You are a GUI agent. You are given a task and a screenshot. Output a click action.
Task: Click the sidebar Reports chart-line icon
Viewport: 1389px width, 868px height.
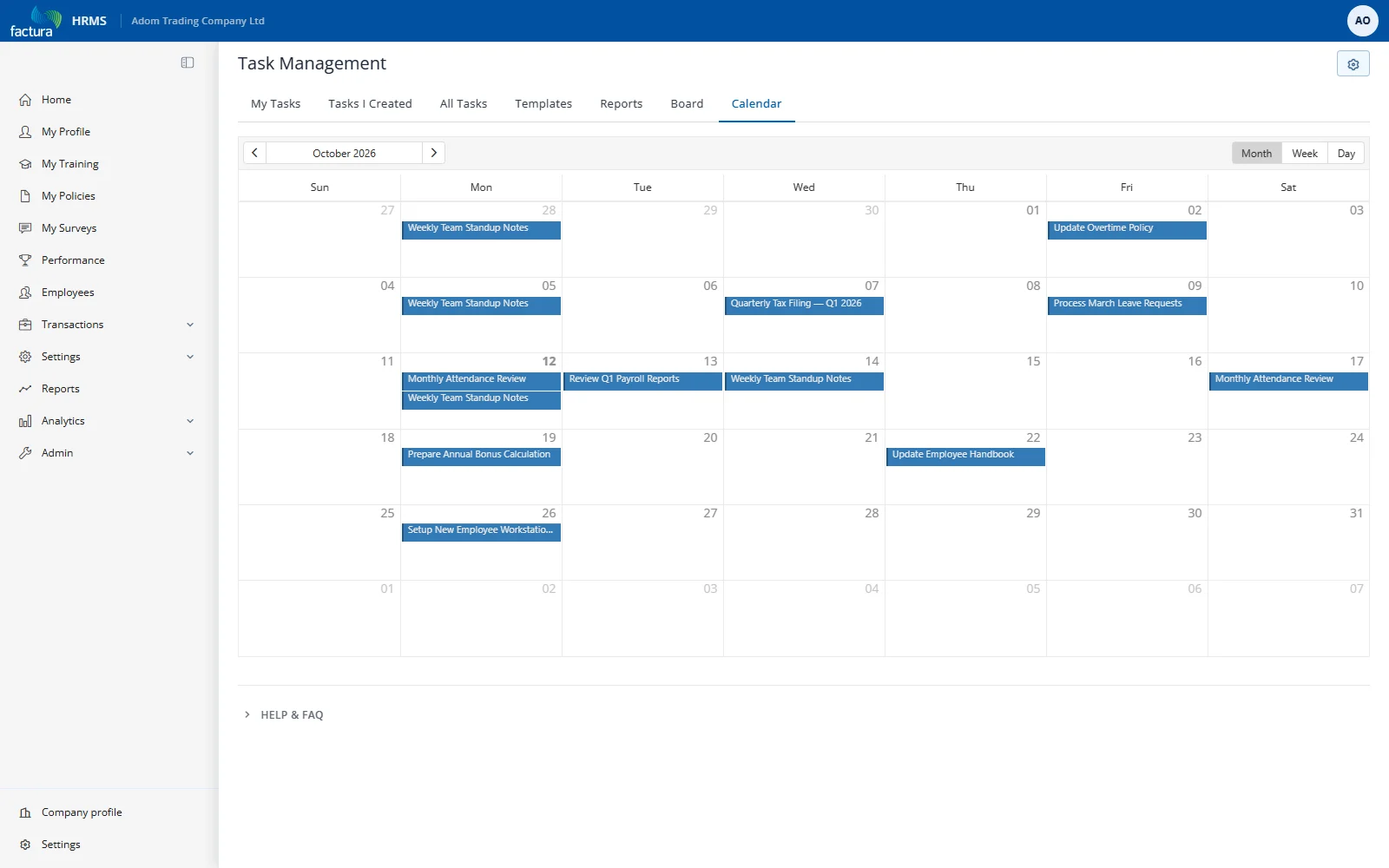pos(25,389)
